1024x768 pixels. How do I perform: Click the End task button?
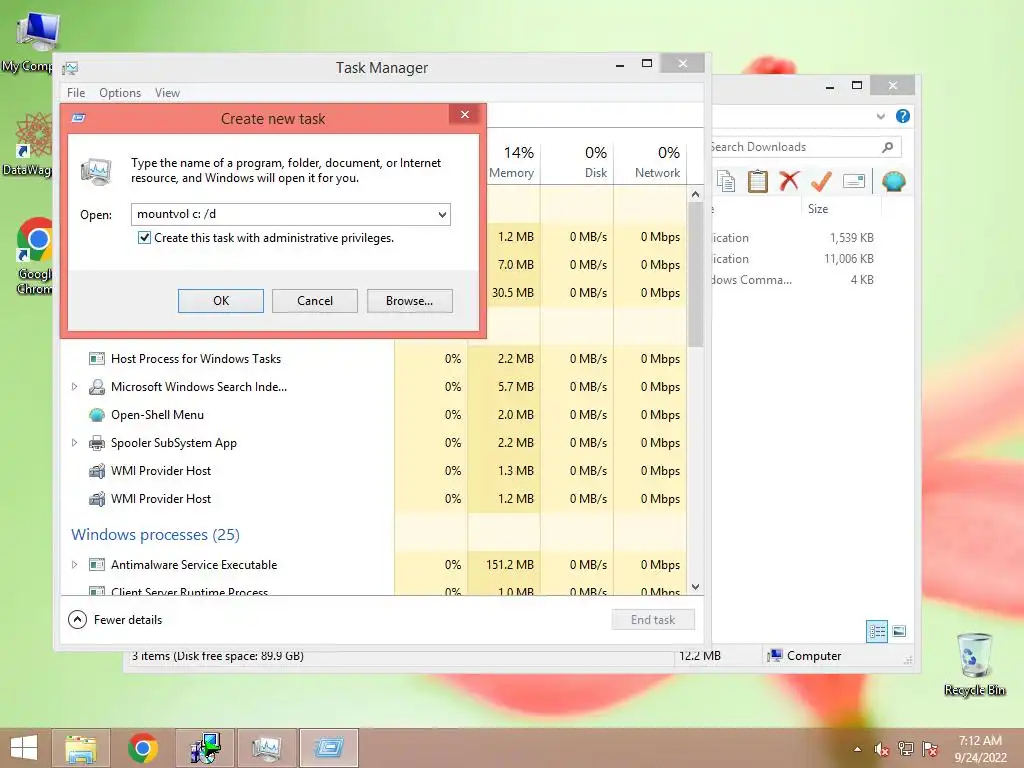pyautogui.click(x=653, y=619)
